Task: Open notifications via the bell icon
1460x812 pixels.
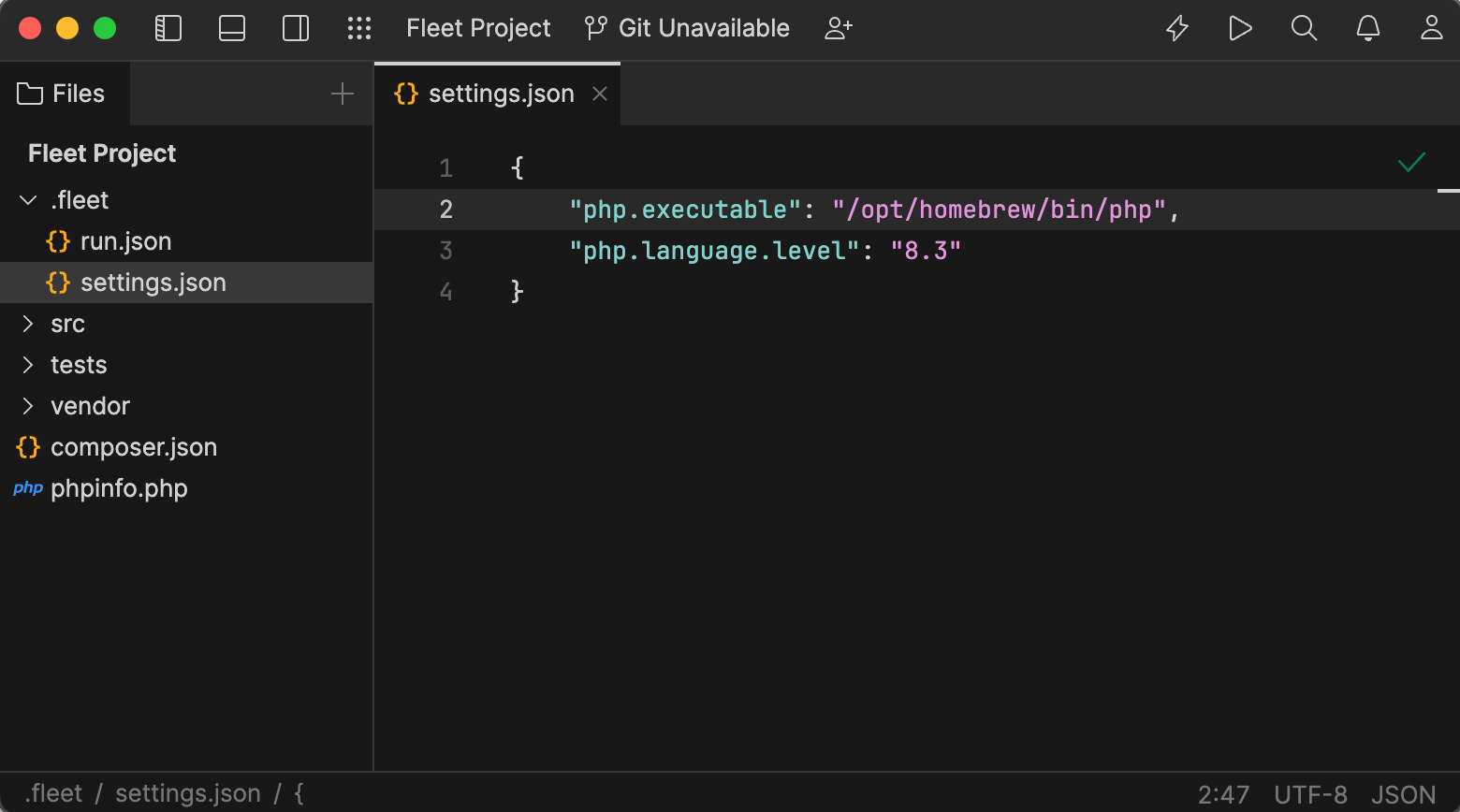Action: pyautogui.click(x=1367, y=28)
